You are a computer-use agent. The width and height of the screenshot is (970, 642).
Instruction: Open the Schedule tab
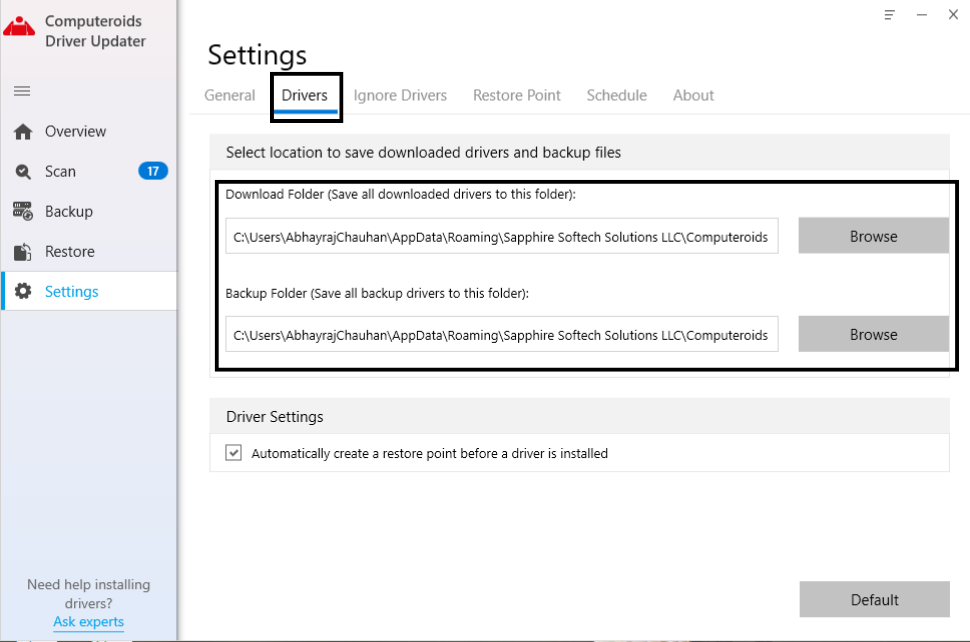tap(616, 95)
